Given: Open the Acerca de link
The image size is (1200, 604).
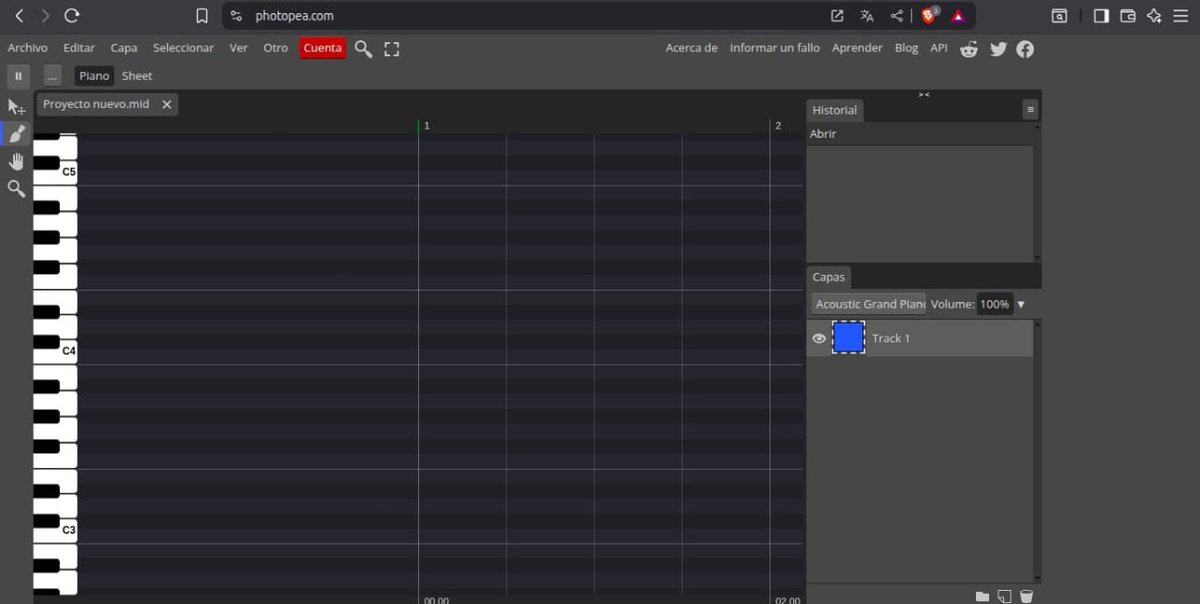Looking at the screenshot, I should tap(691, 48).
